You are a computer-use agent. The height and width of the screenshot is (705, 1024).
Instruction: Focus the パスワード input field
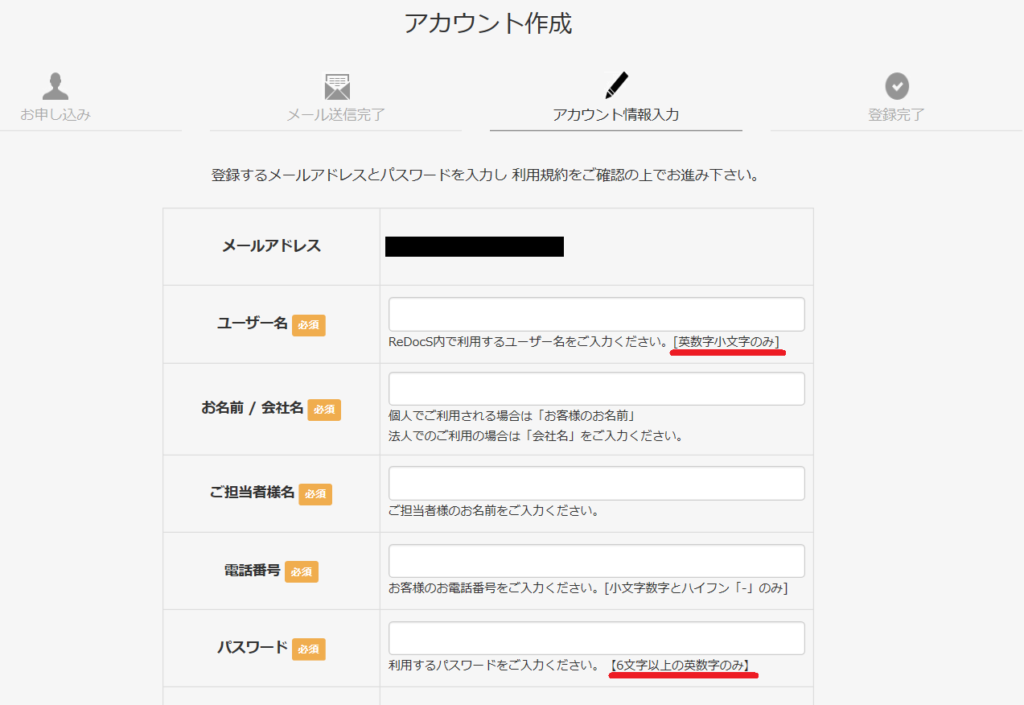[596, 638]
